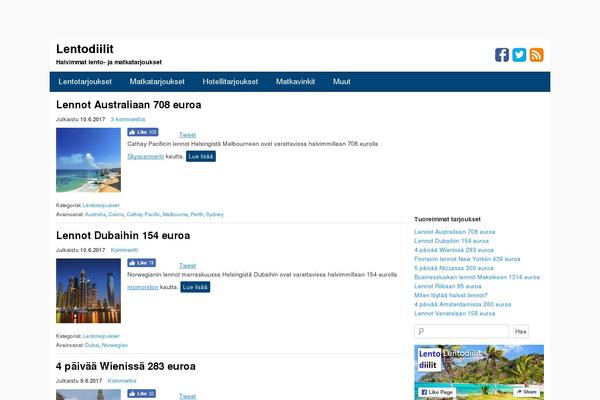Open article Lennot Dubaihin 154 euroa
The height and width of the screenshot is (400, 600).
123,235
